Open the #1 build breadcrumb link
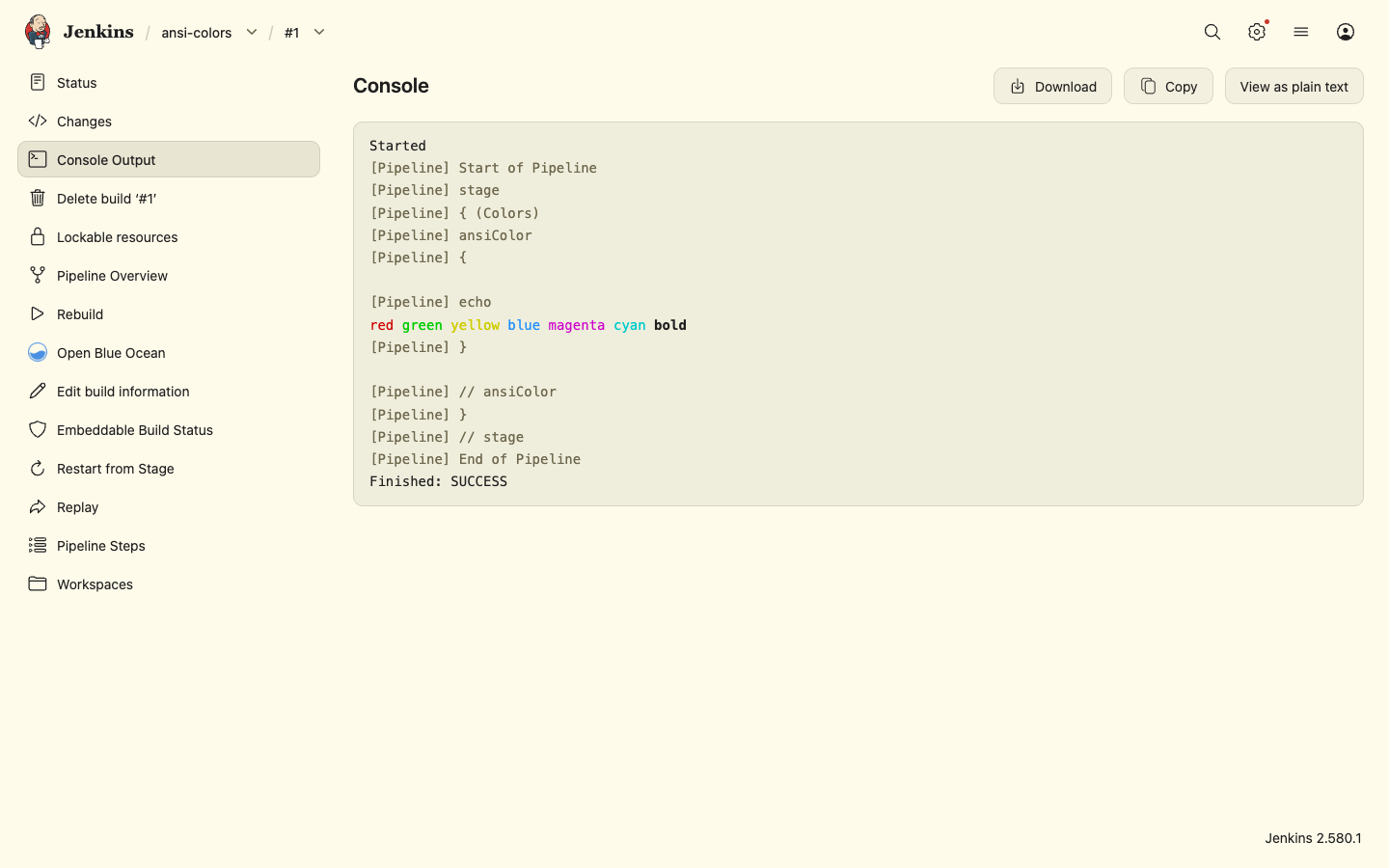 coord(291,33)
